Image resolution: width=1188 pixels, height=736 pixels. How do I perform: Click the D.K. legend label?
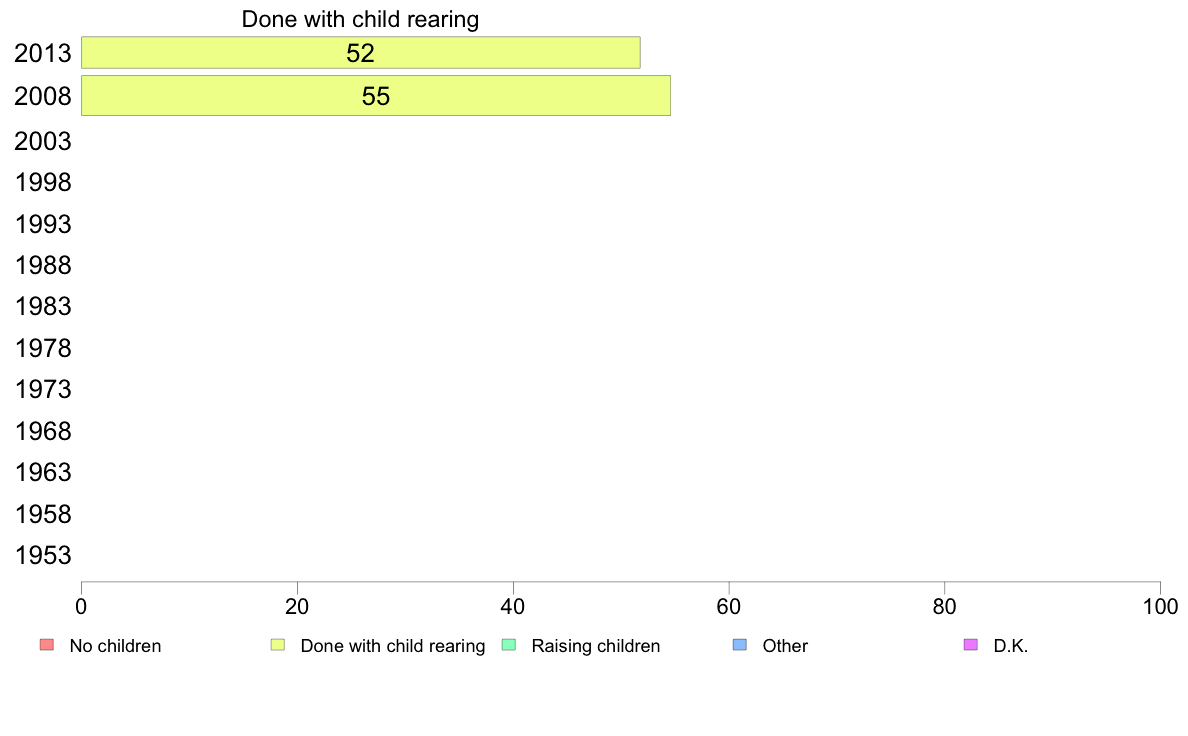pos(1011,646)
